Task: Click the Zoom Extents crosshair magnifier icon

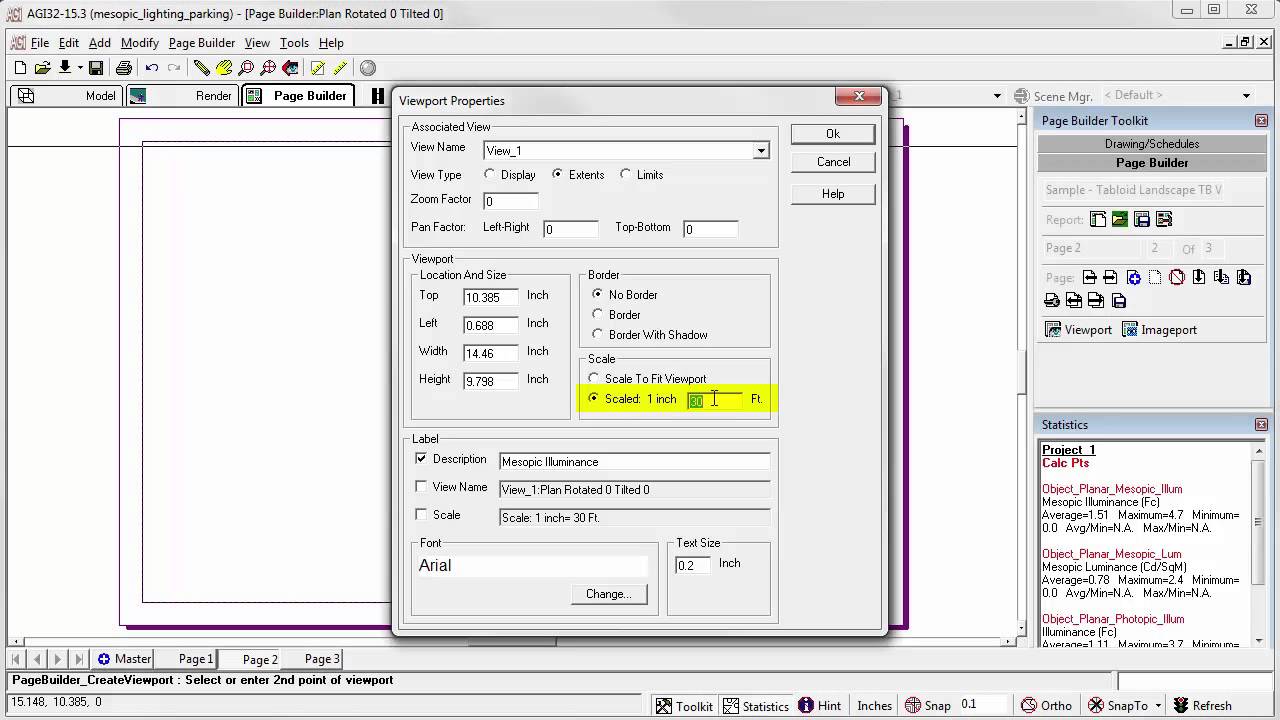Action: point(268,68)
